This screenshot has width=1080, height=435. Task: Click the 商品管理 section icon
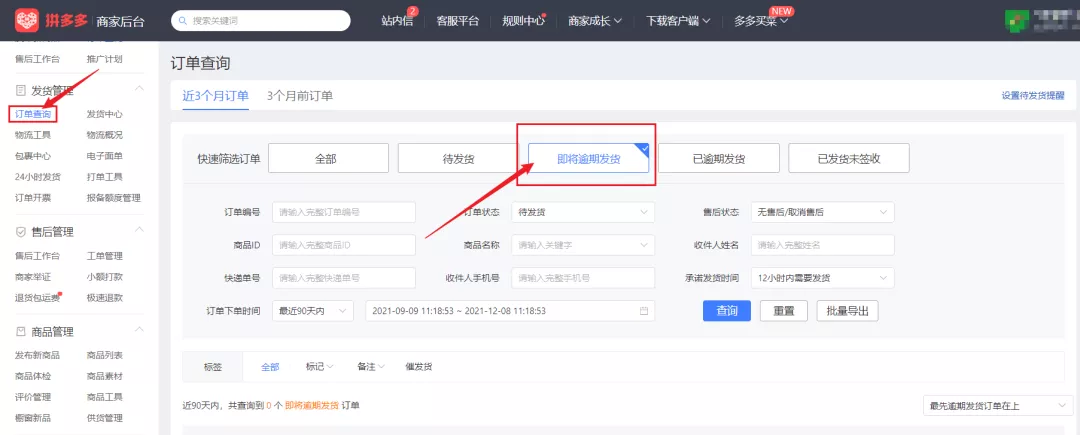(21, 332)
